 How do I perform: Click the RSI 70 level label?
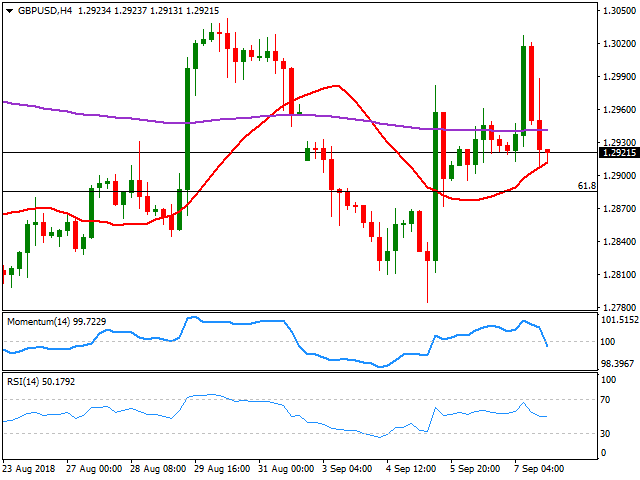pyautogui.click(x=605, y=400)
